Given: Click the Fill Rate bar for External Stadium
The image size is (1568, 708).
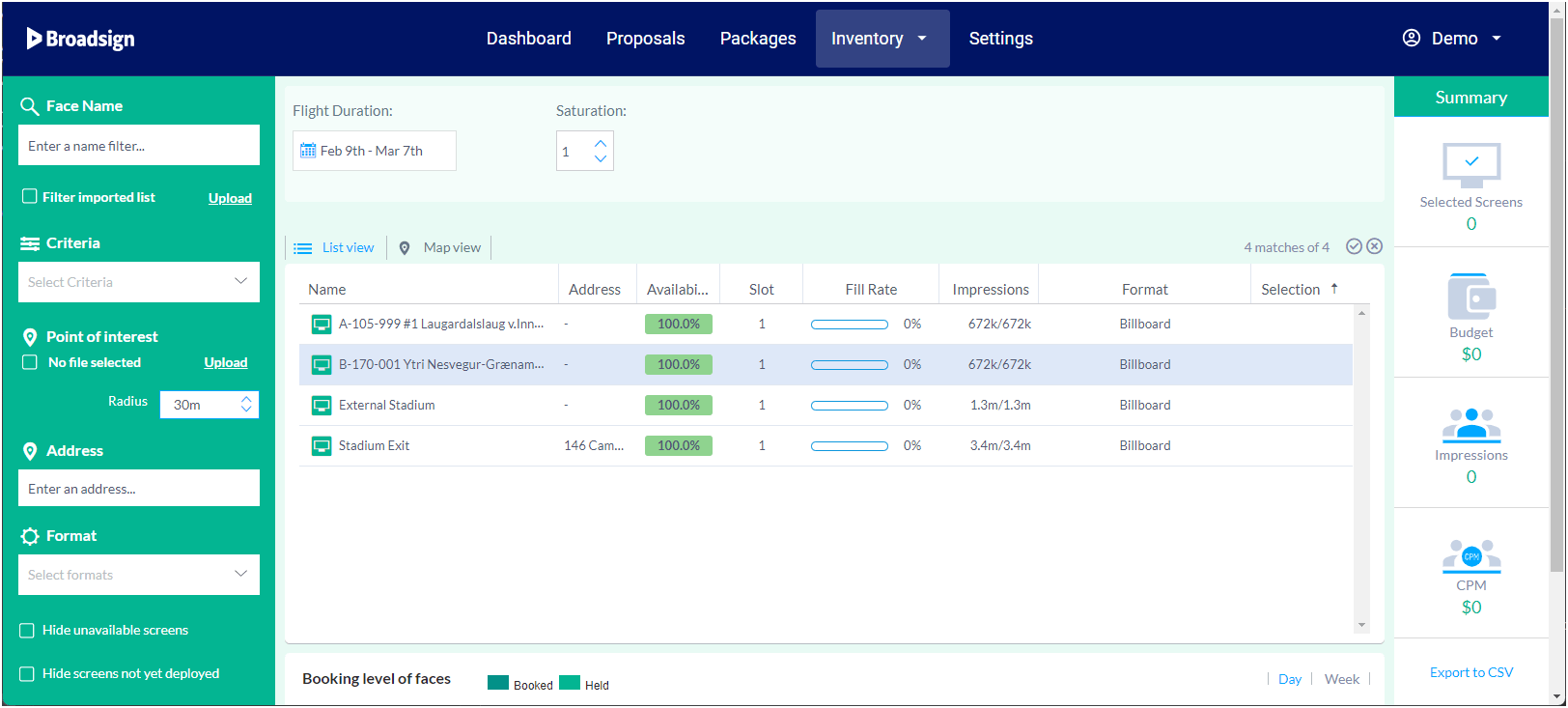Looking at the screenshot, I should (x=850, y=406).
